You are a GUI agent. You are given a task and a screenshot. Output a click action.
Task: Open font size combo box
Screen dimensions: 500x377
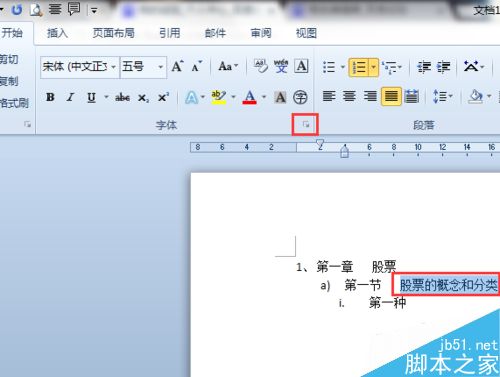143,67
